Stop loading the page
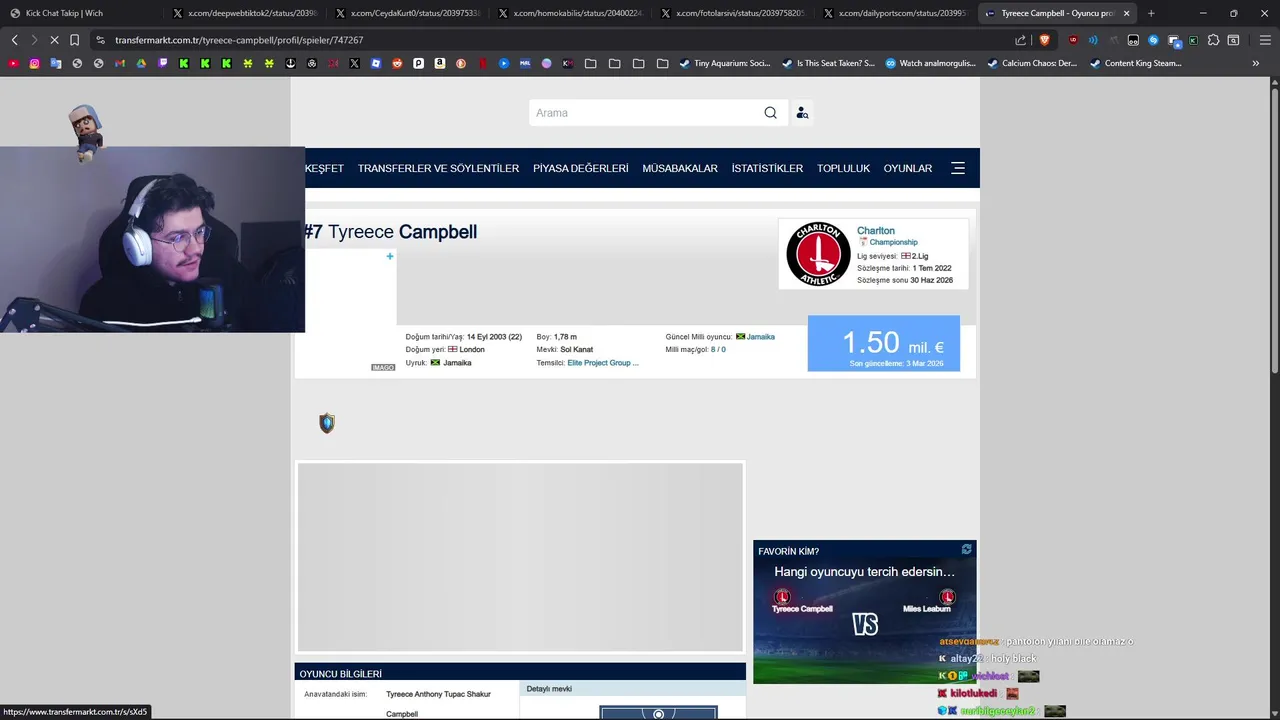This screenshot has width=1280, height=720. point(54,40)
